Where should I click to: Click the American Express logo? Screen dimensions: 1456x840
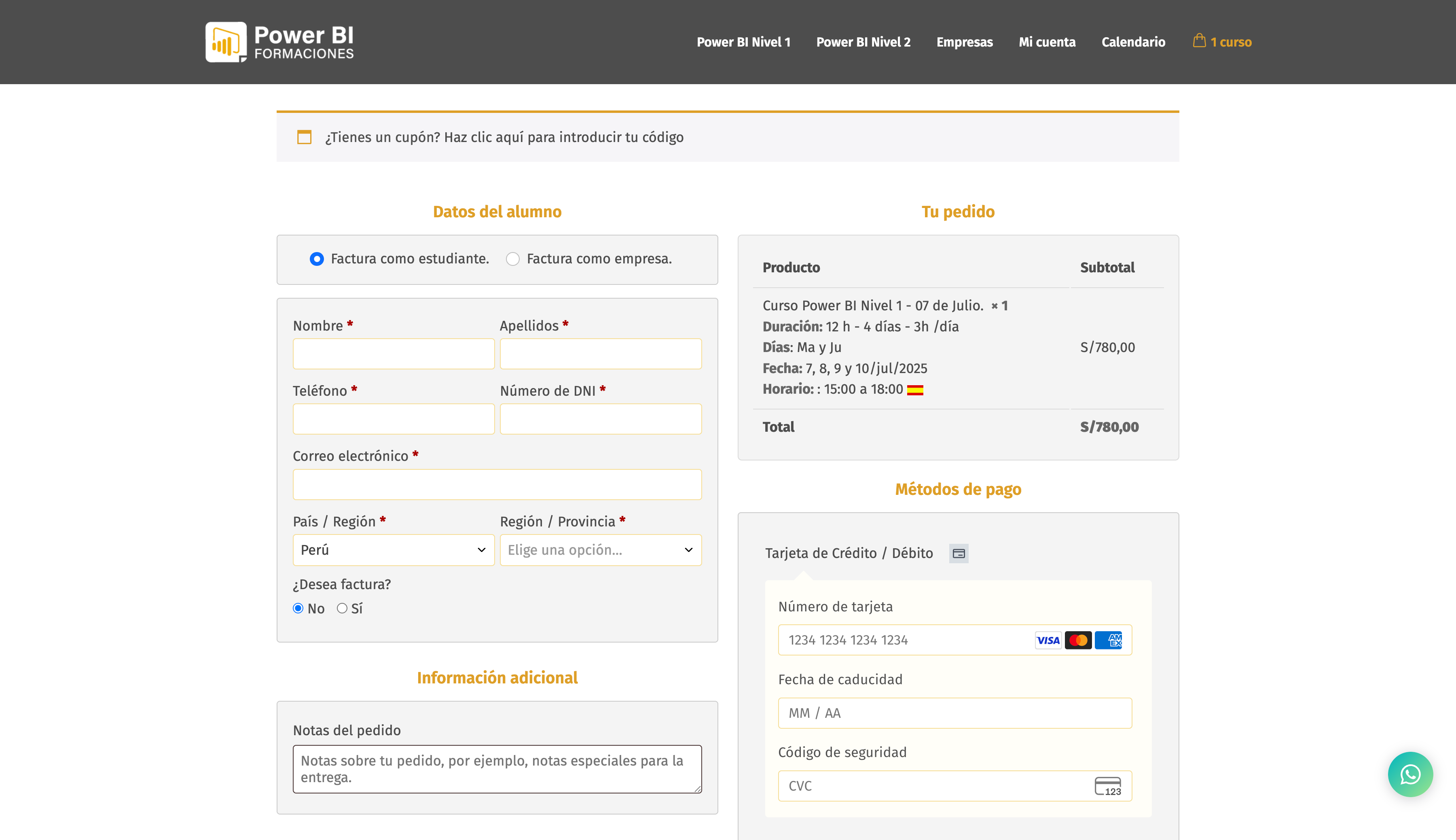point(1108,640)
